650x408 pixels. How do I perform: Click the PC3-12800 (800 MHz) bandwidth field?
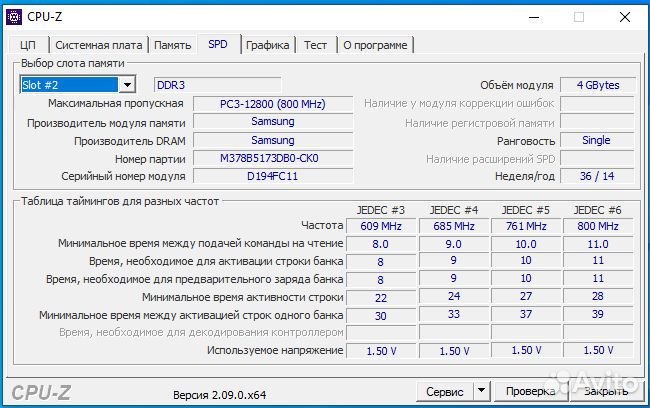click(x=273, y=104)
